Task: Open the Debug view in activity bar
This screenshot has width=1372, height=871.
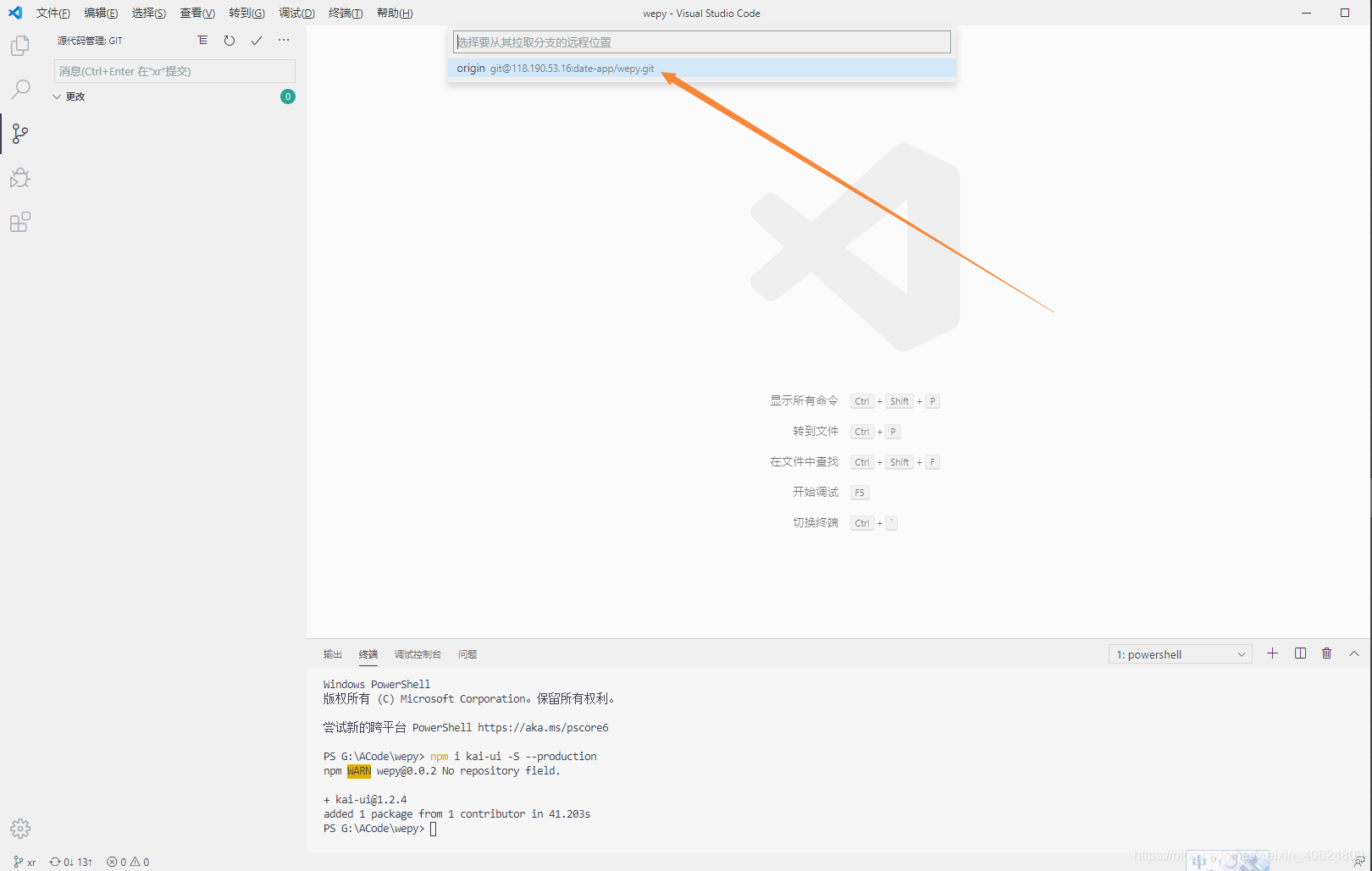Action: pyautogui.click(x=20, y=178)
